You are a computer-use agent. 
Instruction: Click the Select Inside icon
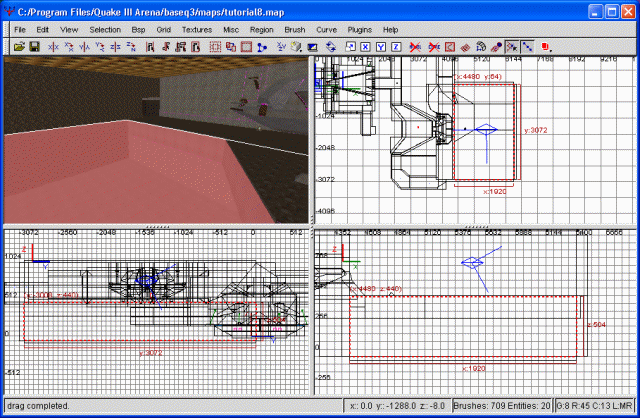tap(196, 47)
